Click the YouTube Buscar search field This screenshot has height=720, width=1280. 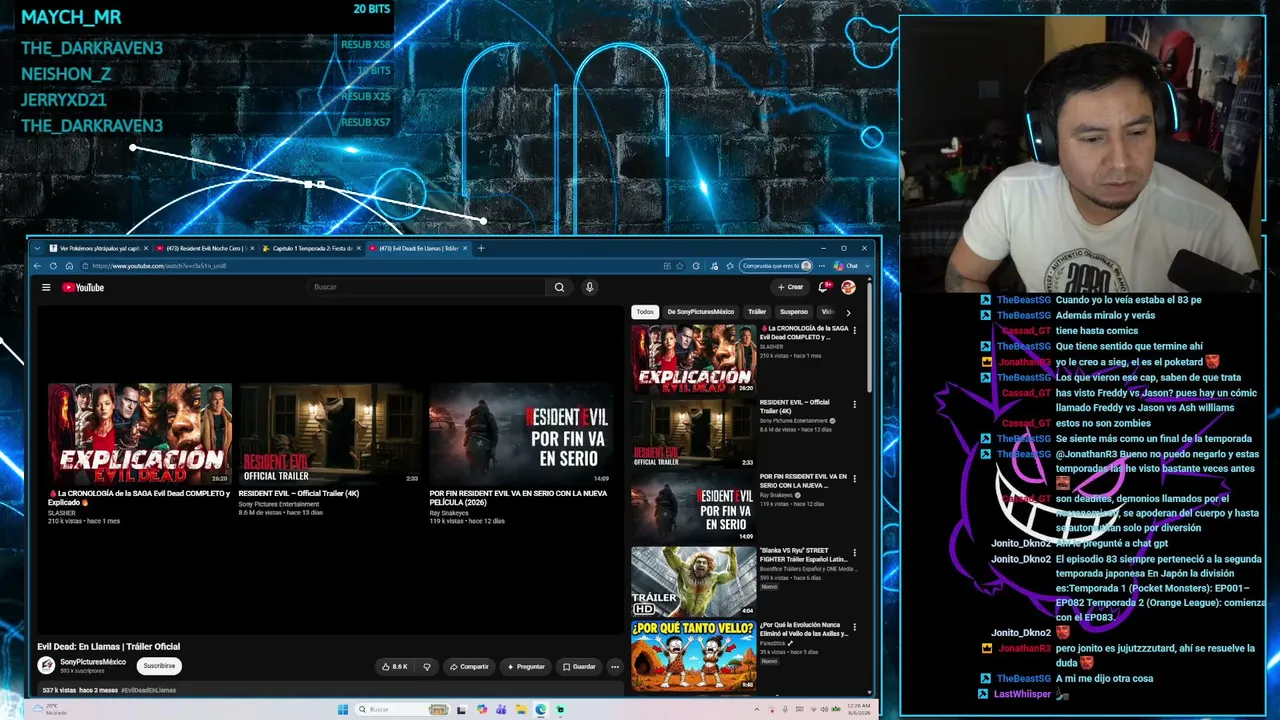(428, 287)
